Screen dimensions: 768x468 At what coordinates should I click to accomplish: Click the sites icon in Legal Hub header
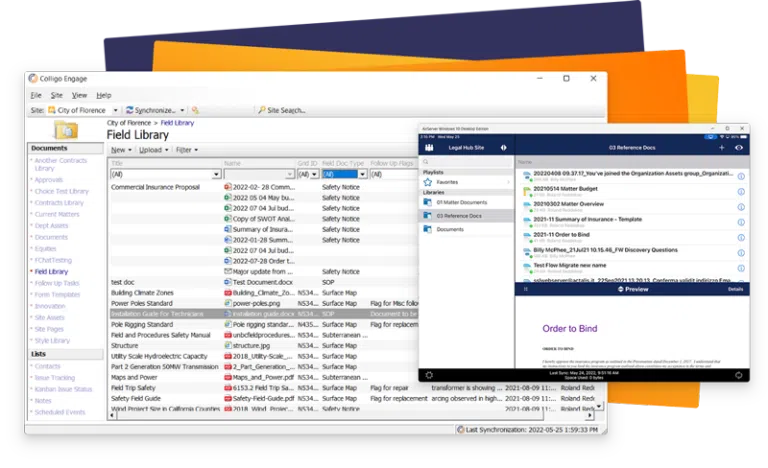(429, 148)
